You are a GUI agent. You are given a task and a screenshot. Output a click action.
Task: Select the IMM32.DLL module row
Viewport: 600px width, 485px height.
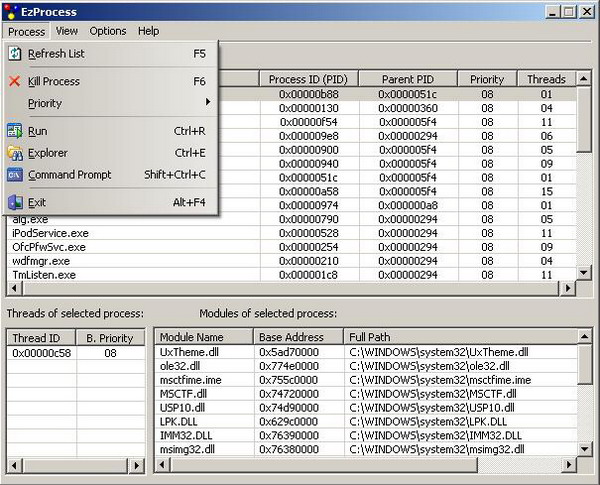(366, 435)
